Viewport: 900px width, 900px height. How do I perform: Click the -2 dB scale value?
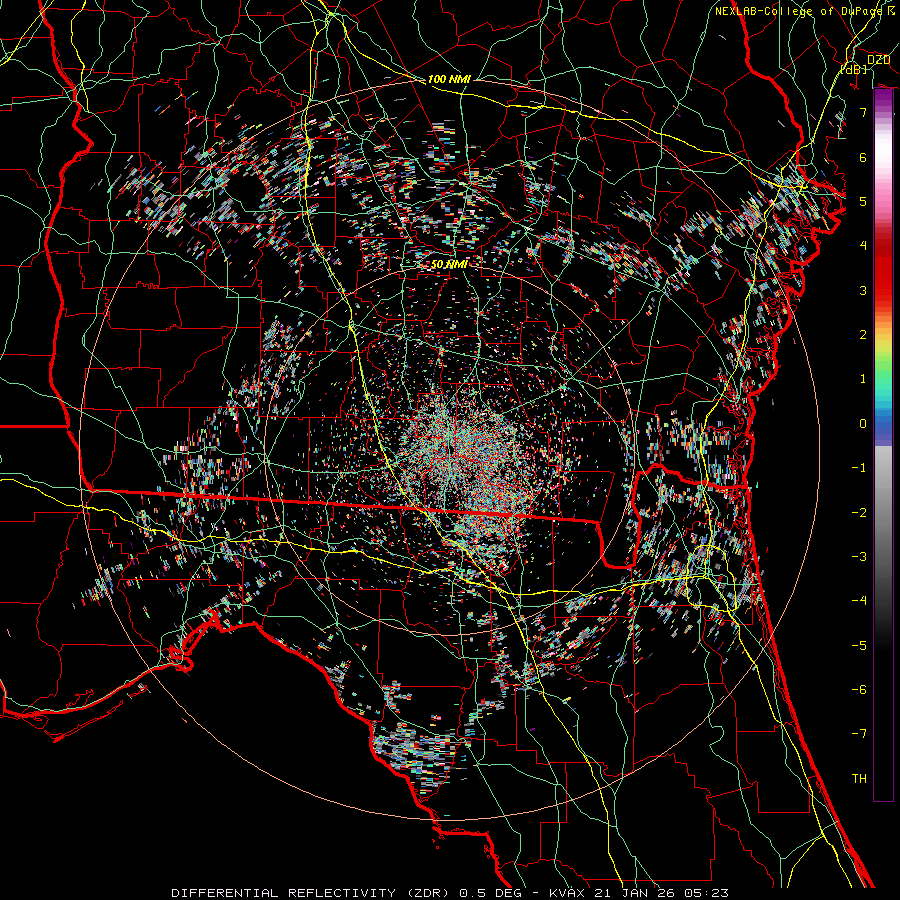tap(859, 513)
